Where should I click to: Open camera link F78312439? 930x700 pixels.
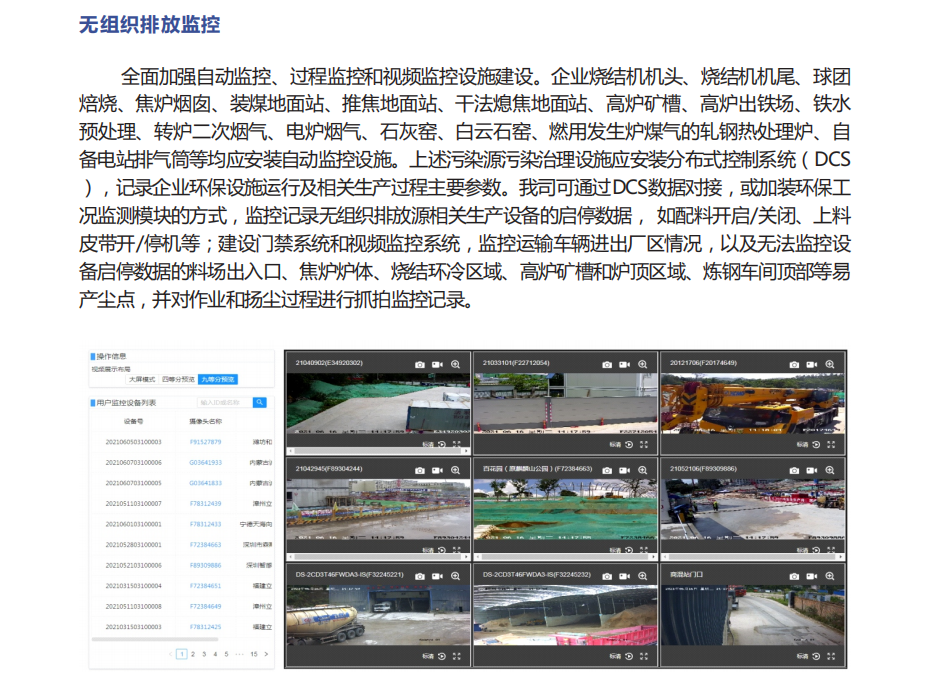205,503
